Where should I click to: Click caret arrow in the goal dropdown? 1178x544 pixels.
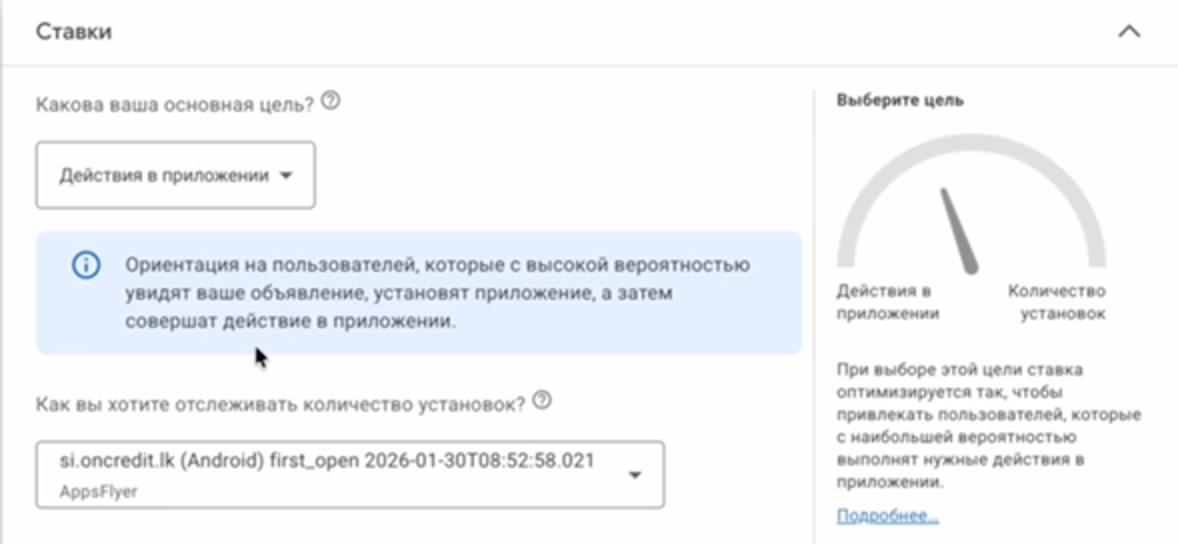(x=286, y=176)
